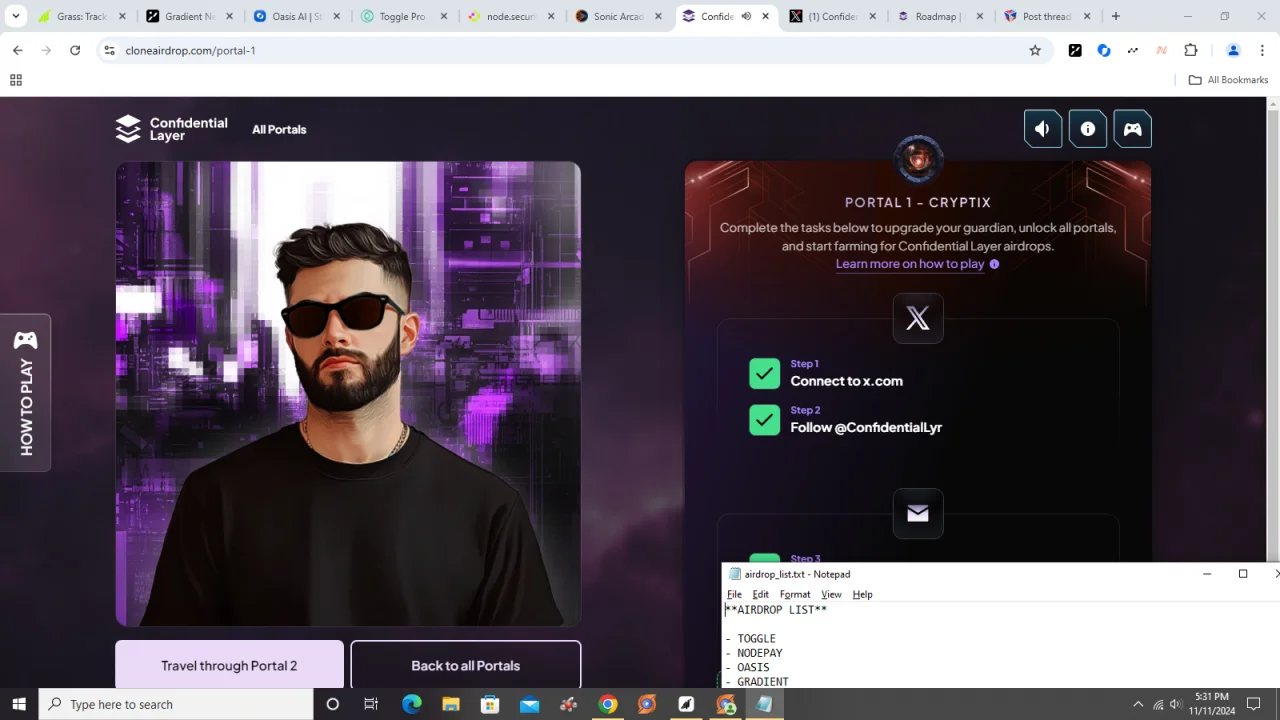Open the notification center
The width and height of the screenshot is (1280, 720).
pyautogui.click(x=1254, y=704)
